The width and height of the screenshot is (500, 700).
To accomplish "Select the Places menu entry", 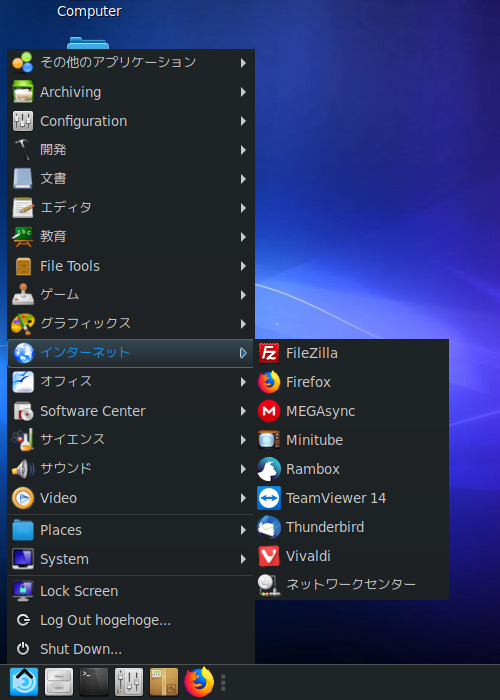I will pos(131,530).
